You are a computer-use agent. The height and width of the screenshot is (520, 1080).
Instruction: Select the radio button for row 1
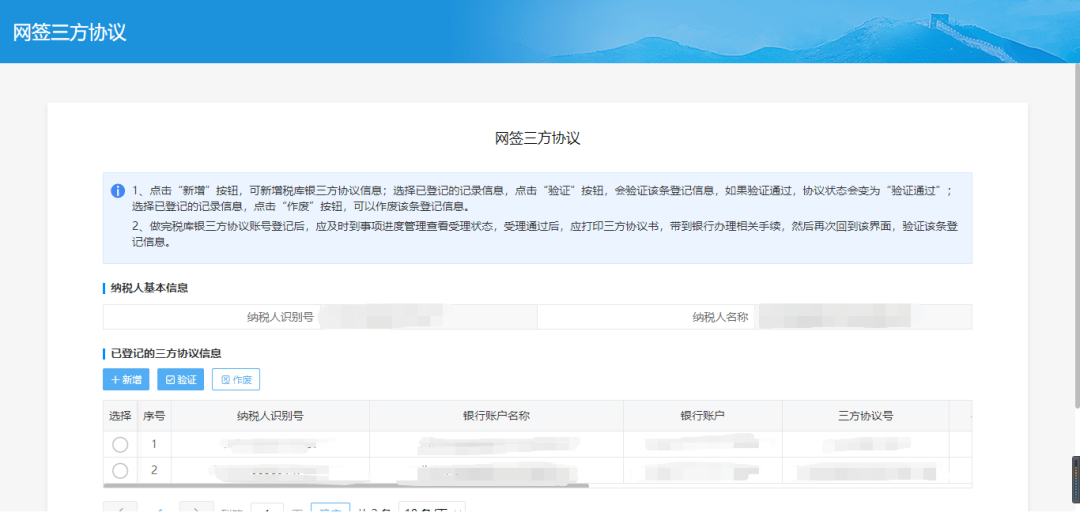[120, 444]
